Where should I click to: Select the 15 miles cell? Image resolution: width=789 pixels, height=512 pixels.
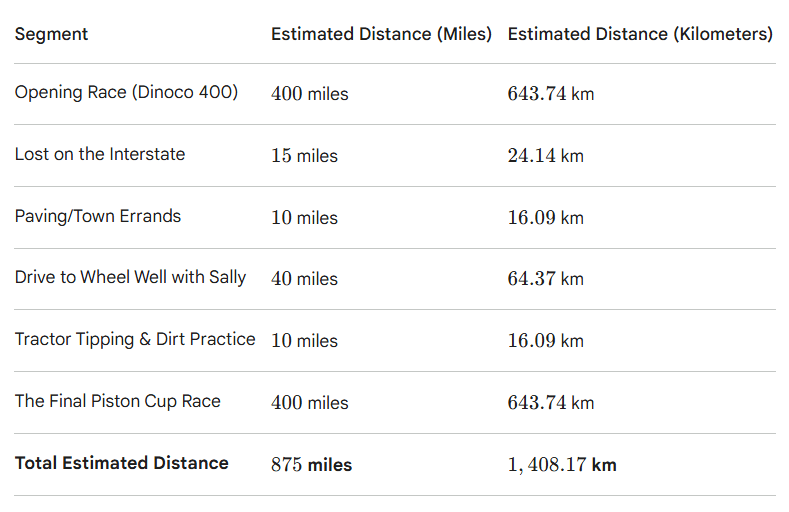pos(304,155)
